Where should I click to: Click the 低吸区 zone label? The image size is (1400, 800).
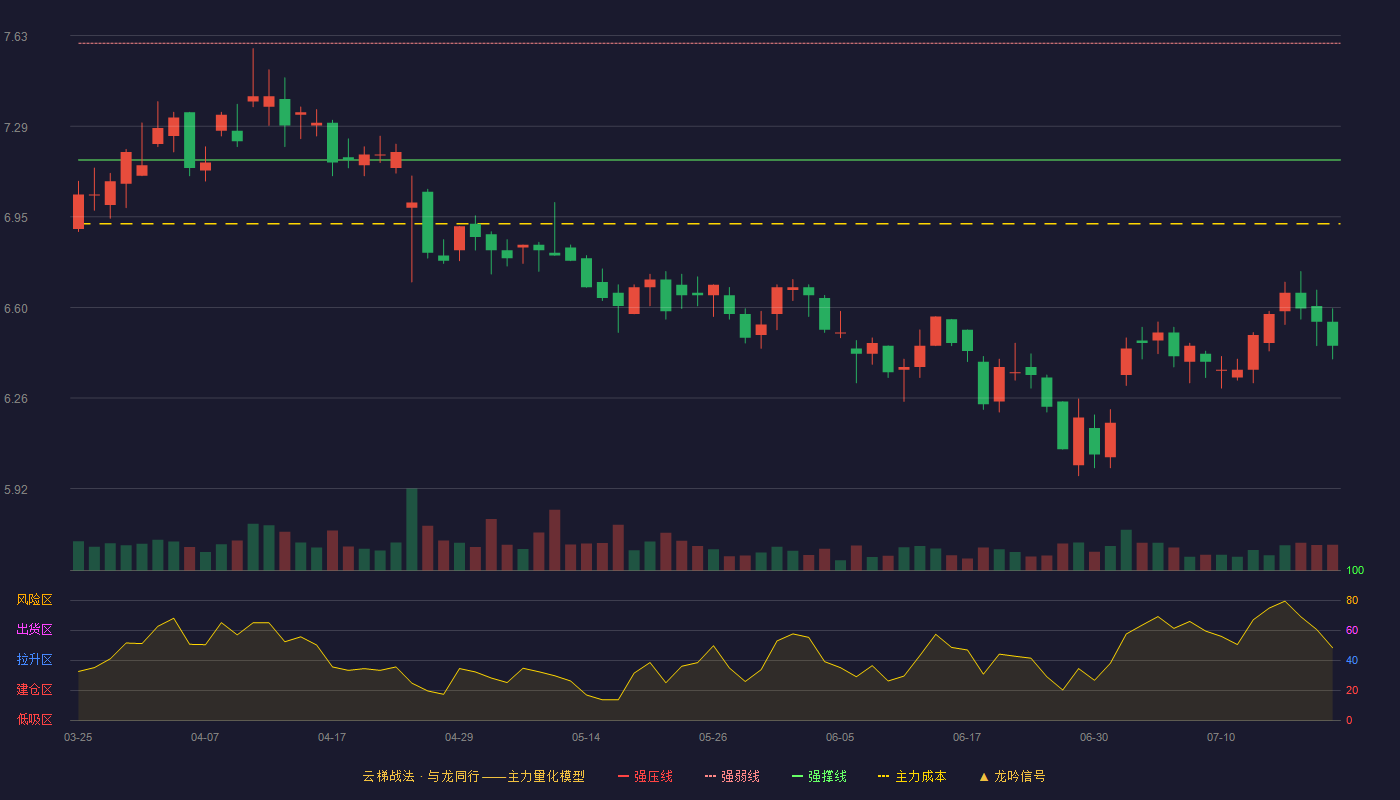(34, 719)
